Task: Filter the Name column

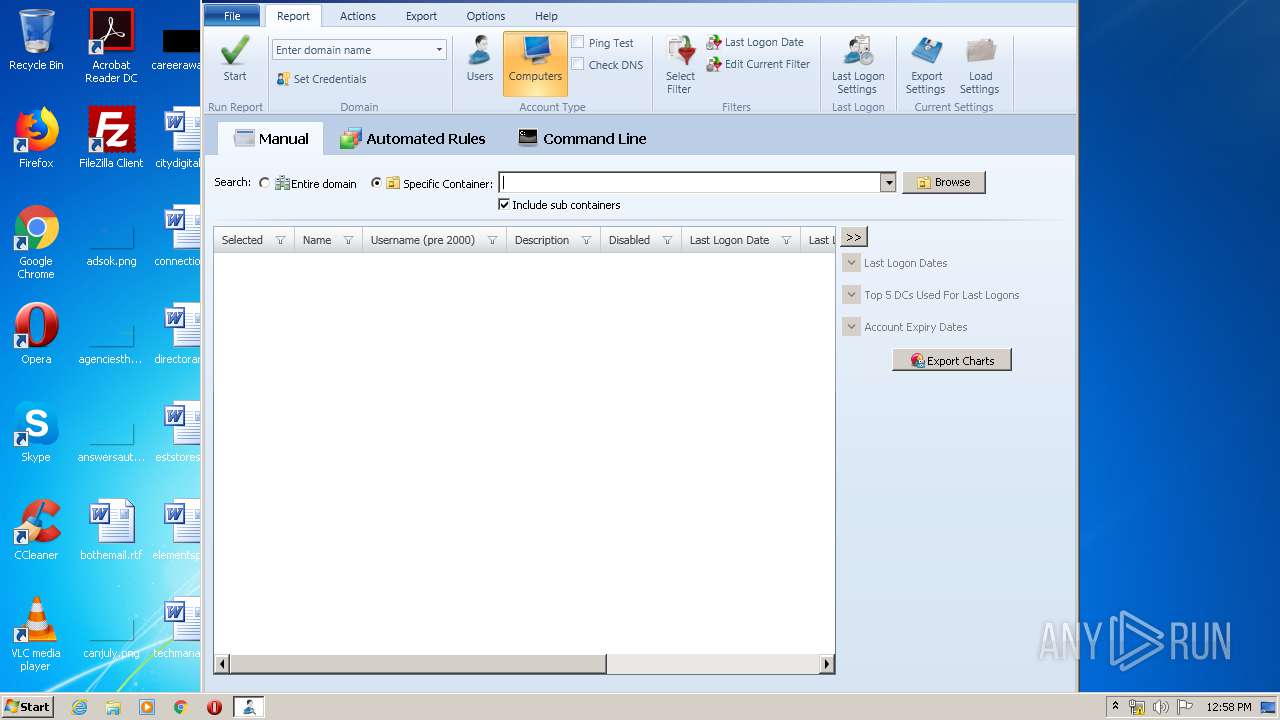Action: point(348,240)
